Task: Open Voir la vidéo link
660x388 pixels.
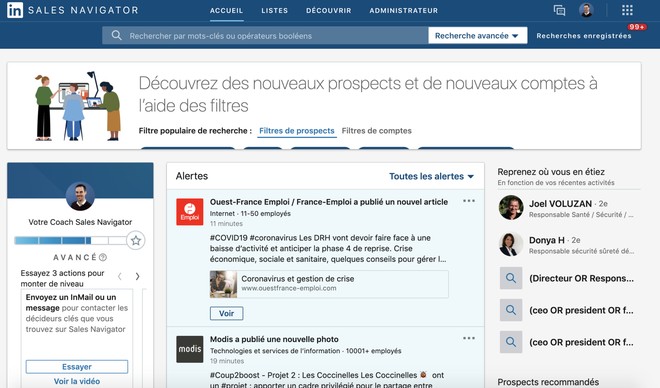Action: 77,381
